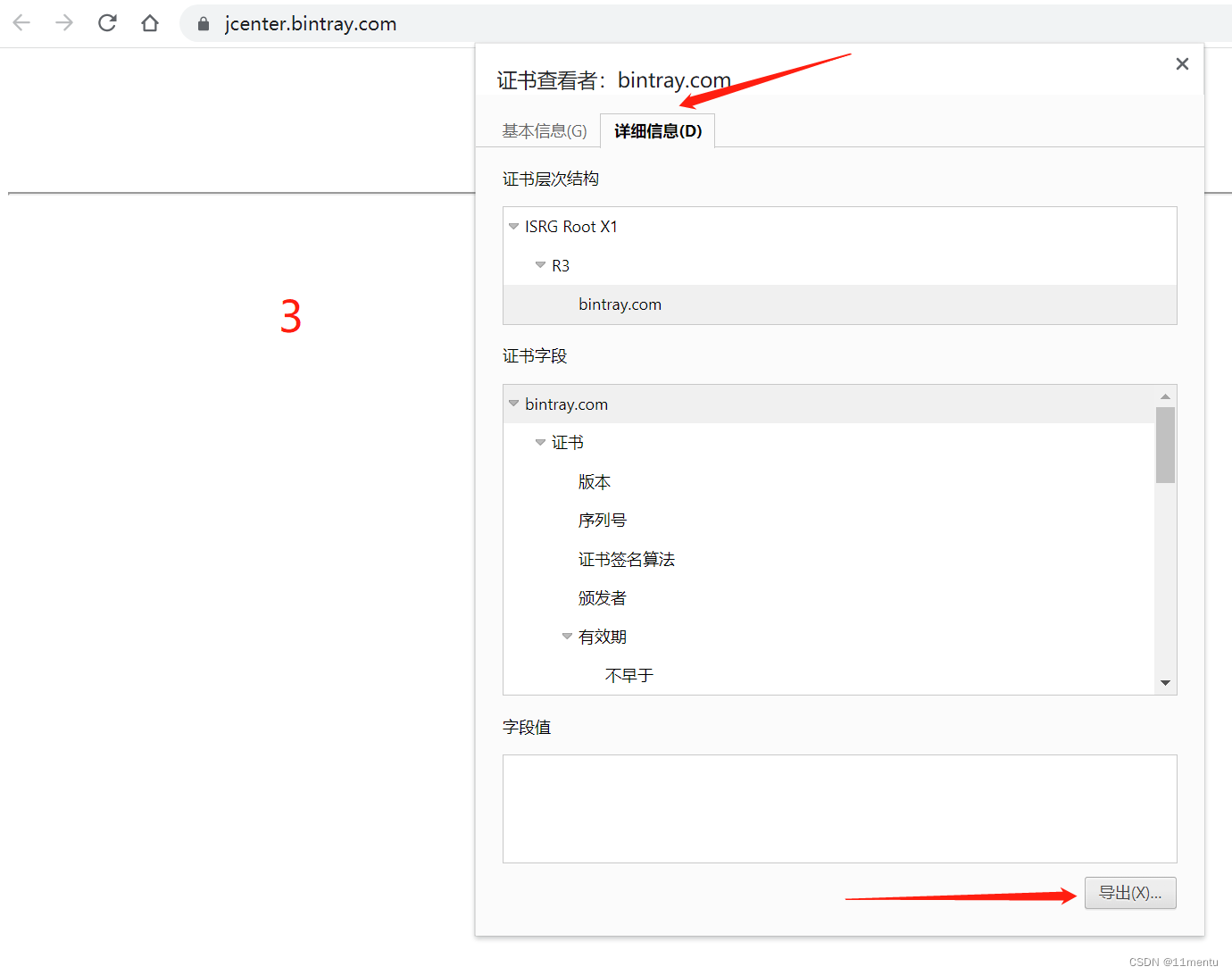Select the 详细信息(D) tab
This screenshot has height=975, width=1232.
point(658,131)
